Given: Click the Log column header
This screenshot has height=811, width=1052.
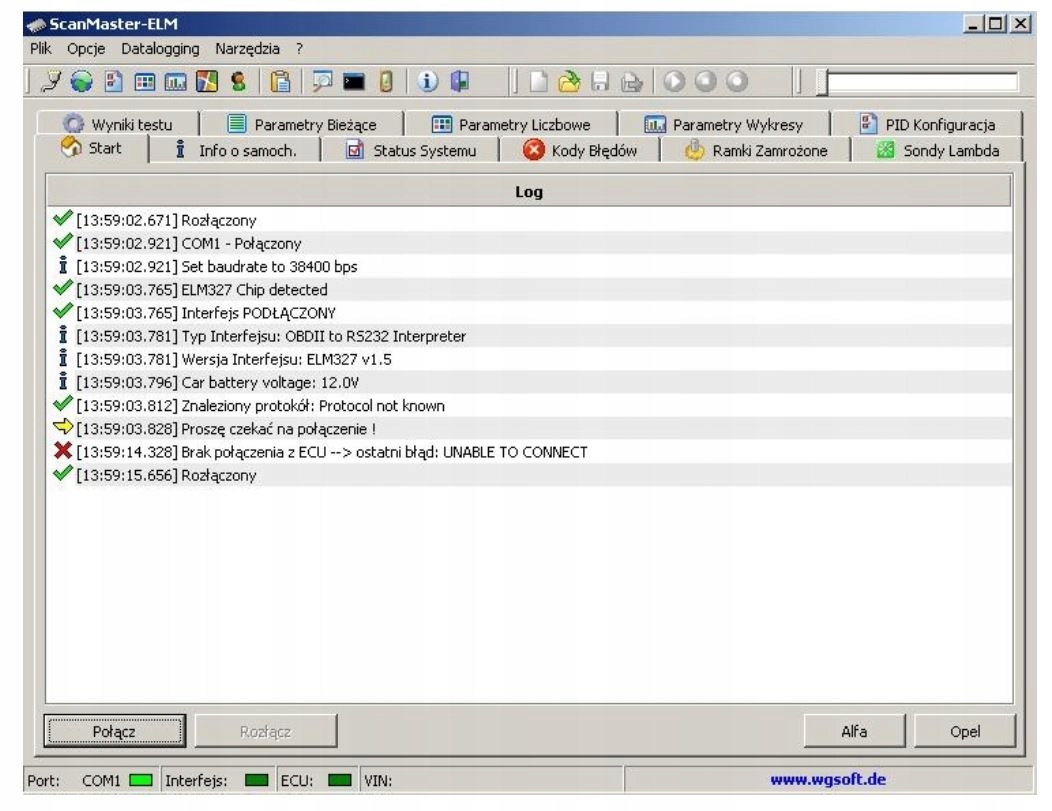Looking at the screenshot, I should click(529, 192).
